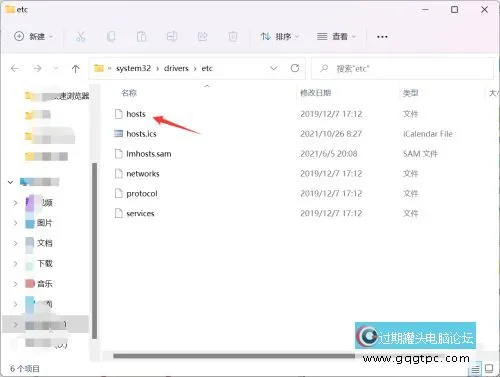500x377 pixels.
Task: Click the Rename icon in toolbar
Action: click(172, 36)
